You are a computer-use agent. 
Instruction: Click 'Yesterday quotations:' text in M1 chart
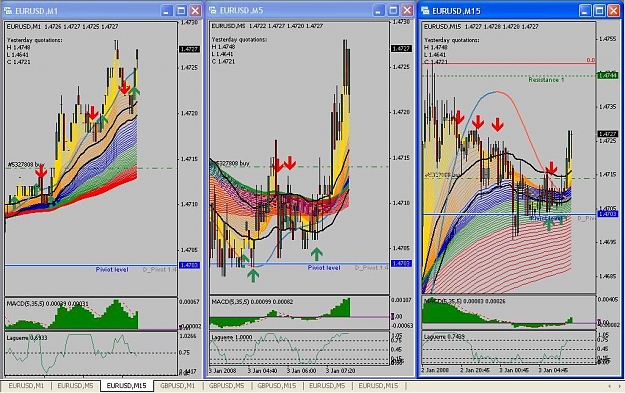34,40
